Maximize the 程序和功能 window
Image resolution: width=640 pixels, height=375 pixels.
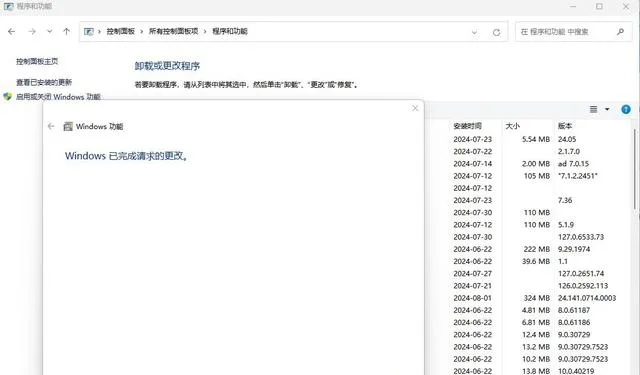599,6
